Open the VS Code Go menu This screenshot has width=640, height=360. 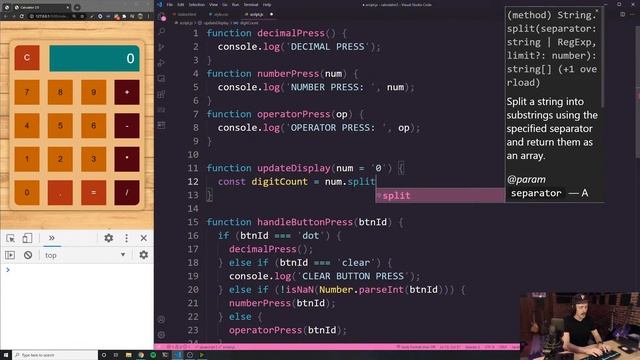[225, 4]
